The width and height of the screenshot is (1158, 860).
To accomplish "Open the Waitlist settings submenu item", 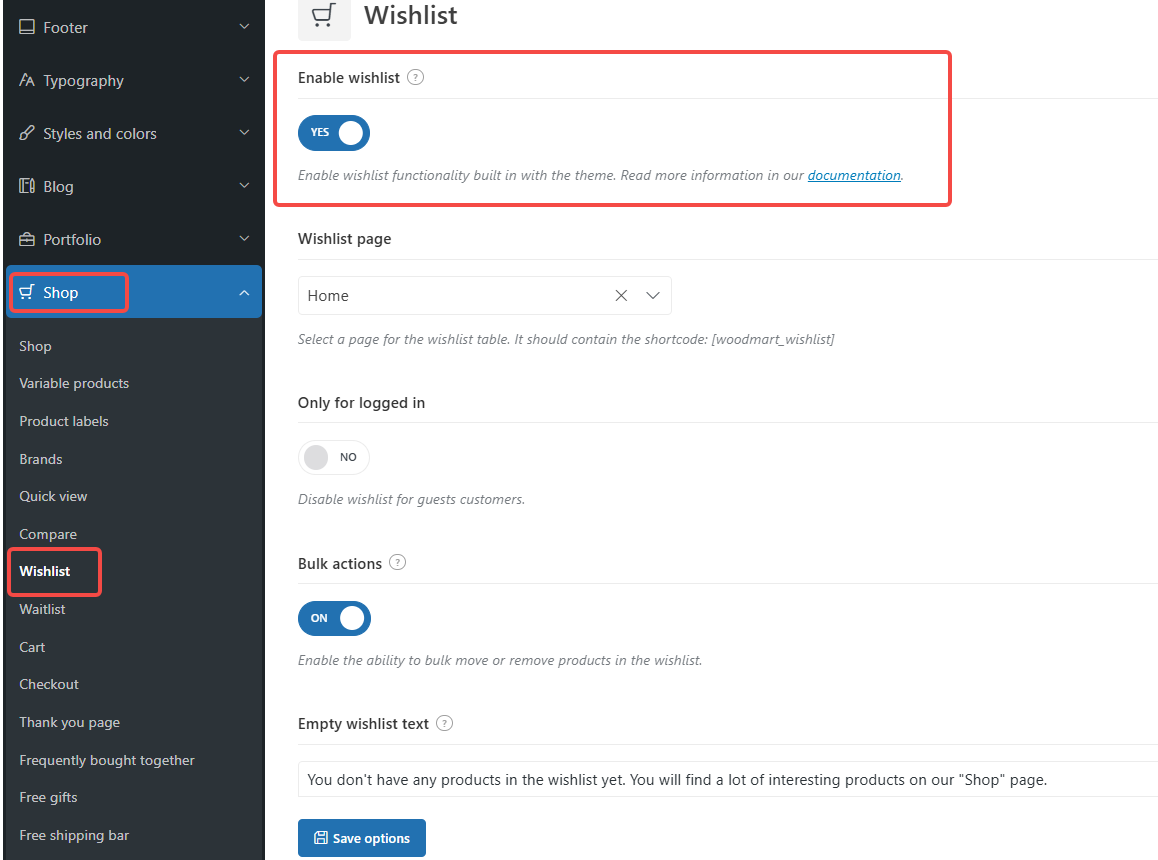I will click(42, 609).
